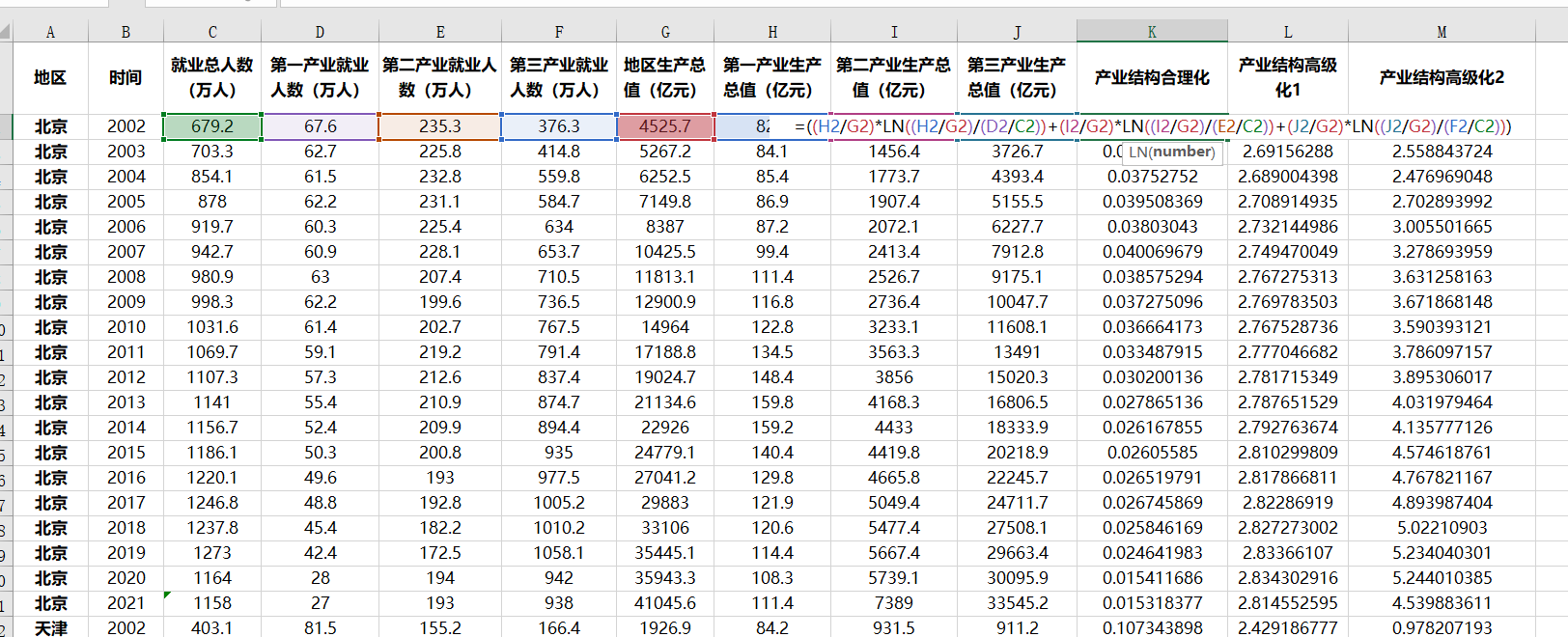This screenshot has height=637, width=1568.
Task: Click the 天津 region cell
Action: click(50, 627)
